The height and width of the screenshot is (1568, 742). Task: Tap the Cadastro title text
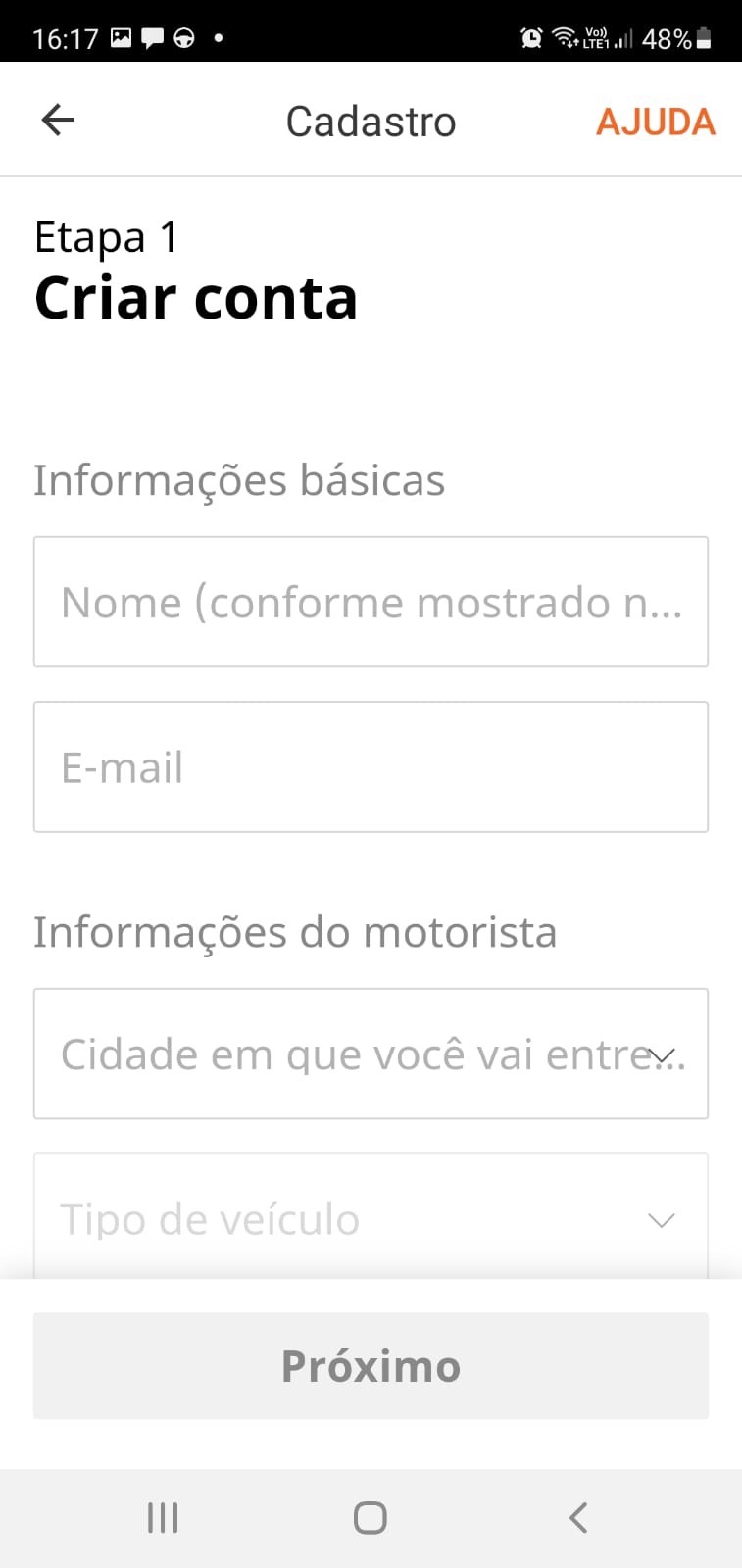coord(371,122)
